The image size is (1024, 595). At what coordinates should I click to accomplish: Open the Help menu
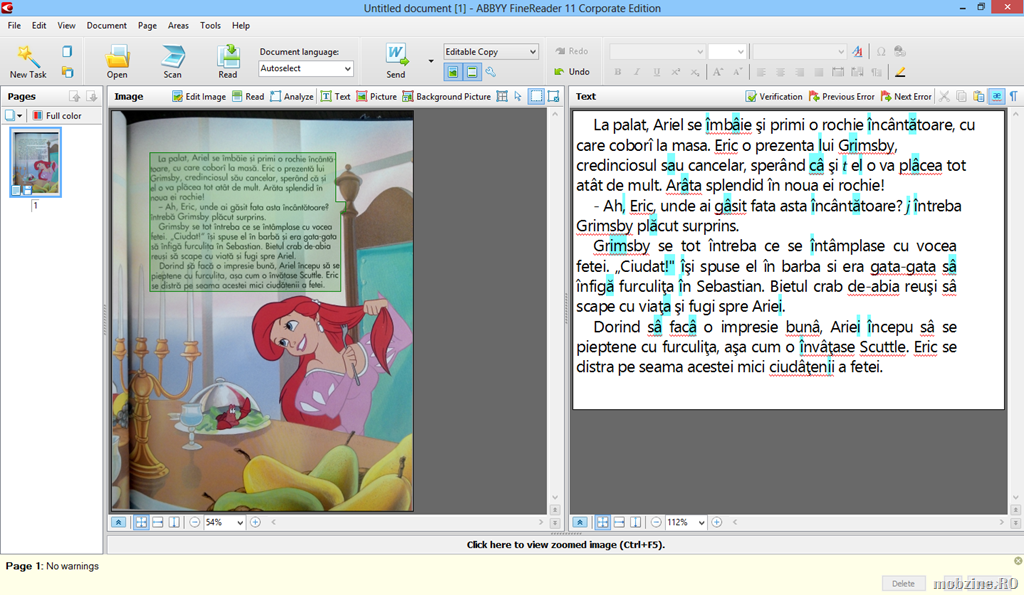pyautogui.click(x=241, y=25)
